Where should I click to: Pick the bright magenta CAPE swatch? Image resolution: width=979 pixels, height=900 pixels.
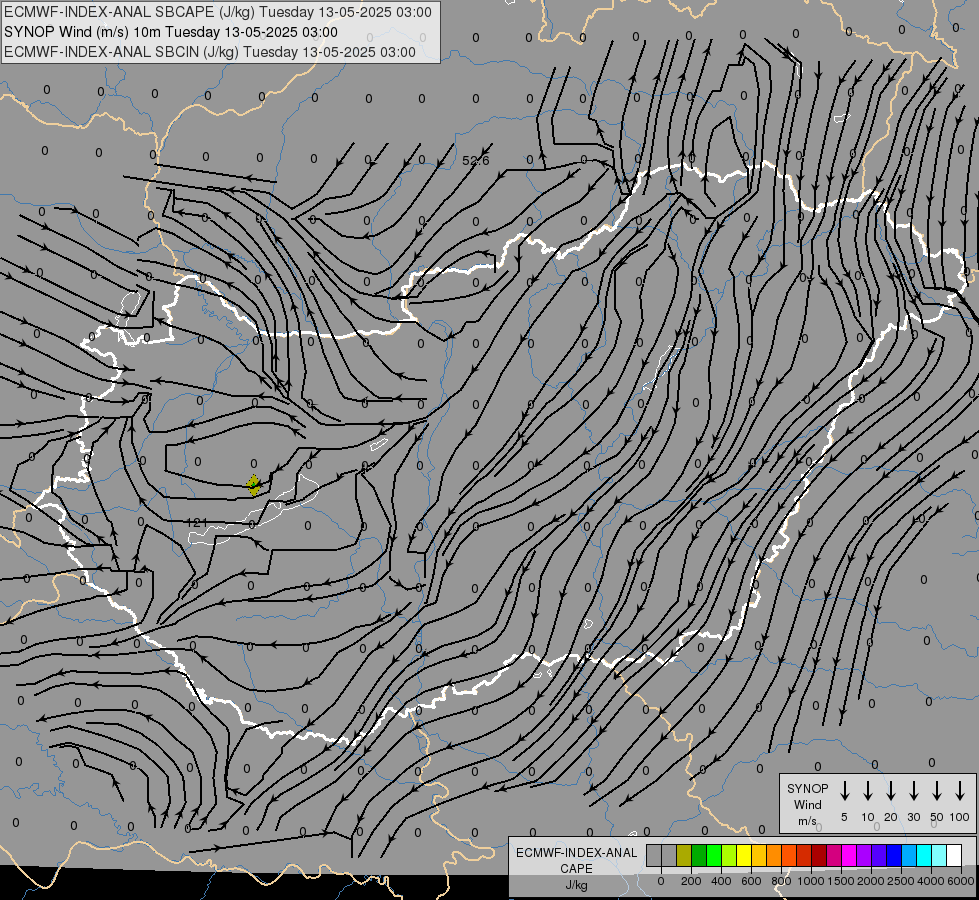pyautogui.click(x=850, y=855)
